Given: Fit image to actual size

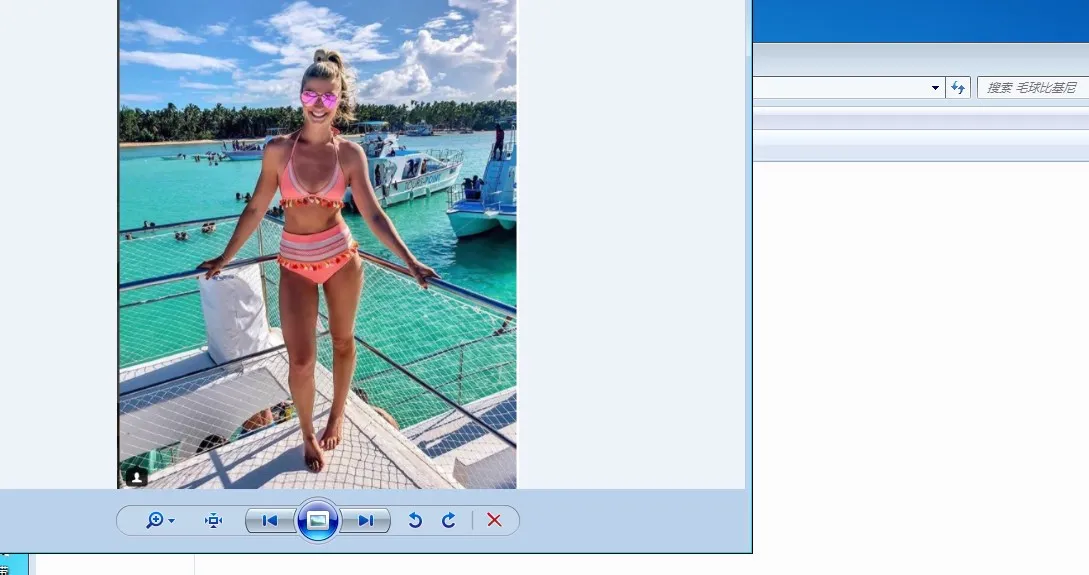Looking at the screenshot, I should 213,520.
